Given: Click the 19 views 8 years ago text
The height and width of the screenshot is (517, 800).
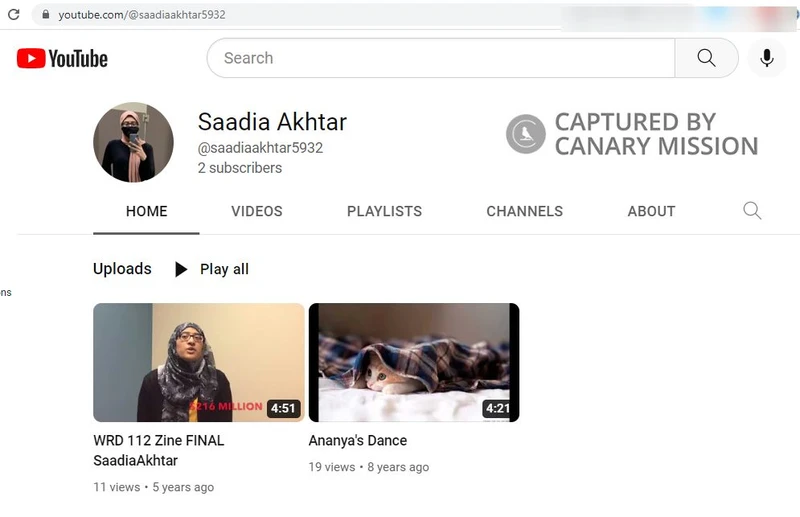Looking at the screenshot, I should (x=369, y=467).
